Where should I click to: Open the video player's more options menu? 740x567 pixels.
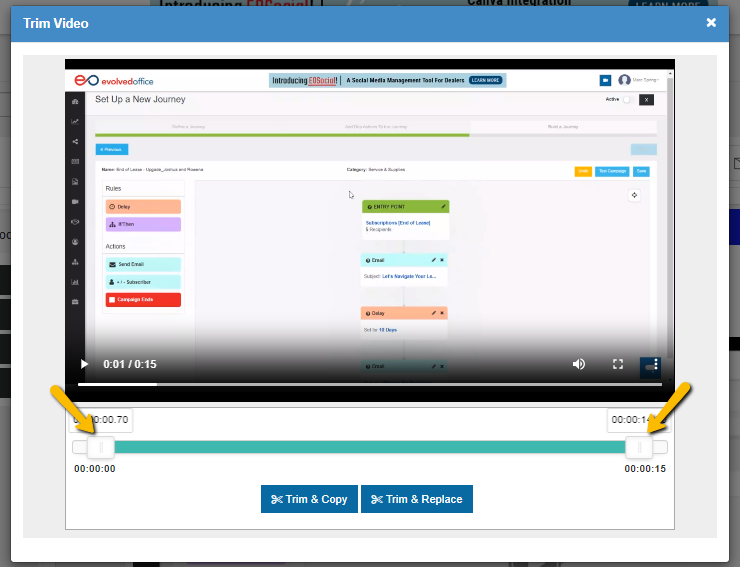[x=656, y=364]
